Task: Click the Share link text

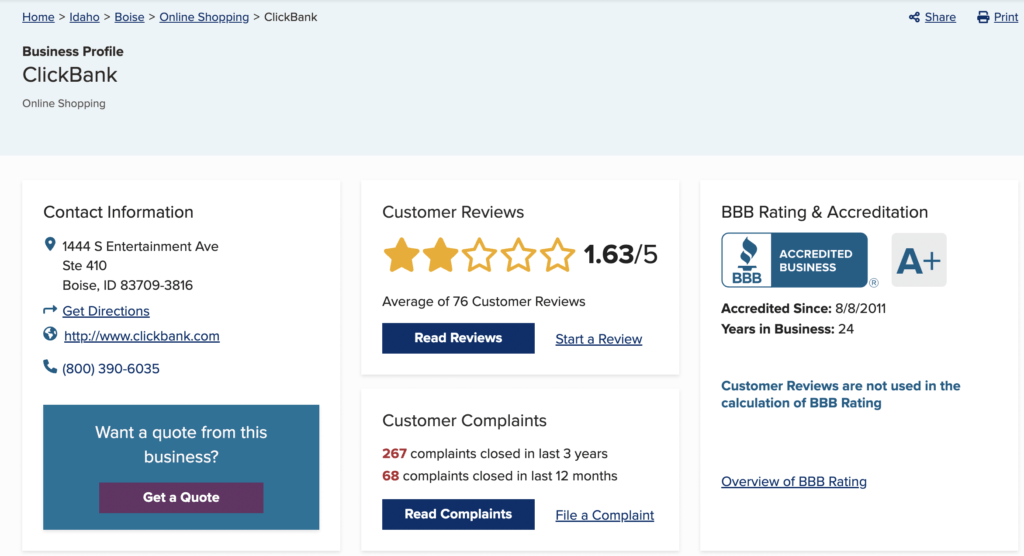Action: click(x=940, y=17)
